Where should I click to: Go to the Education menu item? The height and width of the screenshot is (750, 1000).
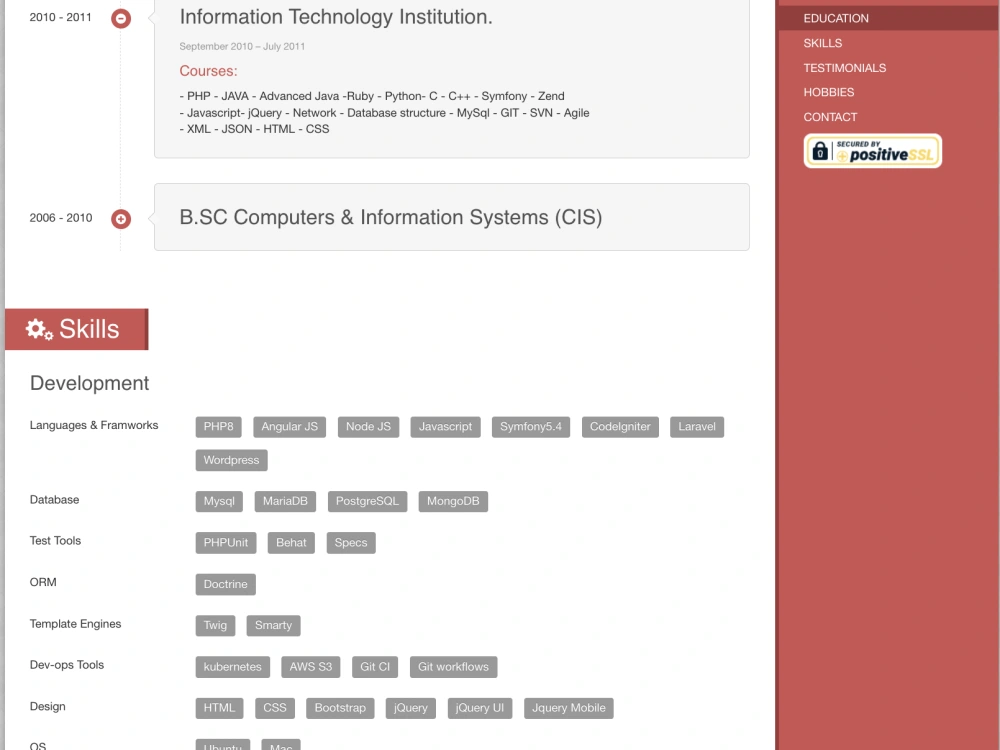(835, 18)
